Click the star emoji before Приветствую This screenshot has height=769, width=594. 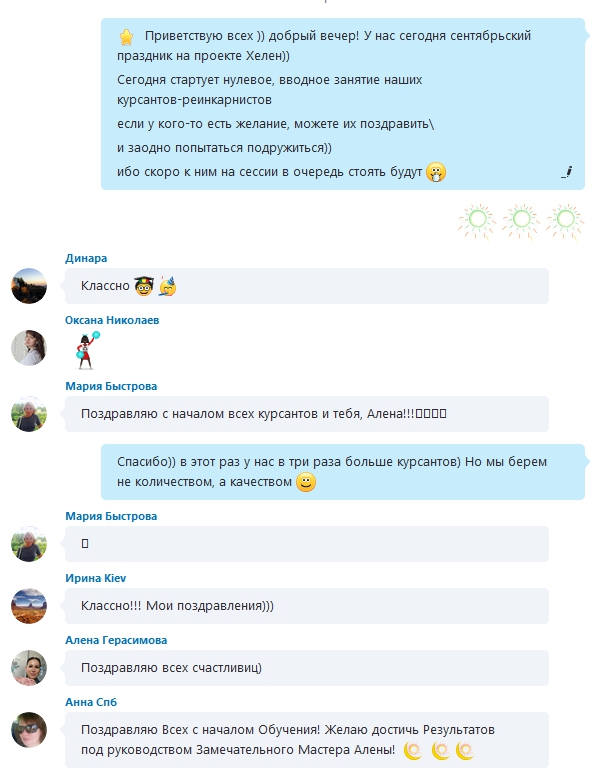[x=127, y=37]
